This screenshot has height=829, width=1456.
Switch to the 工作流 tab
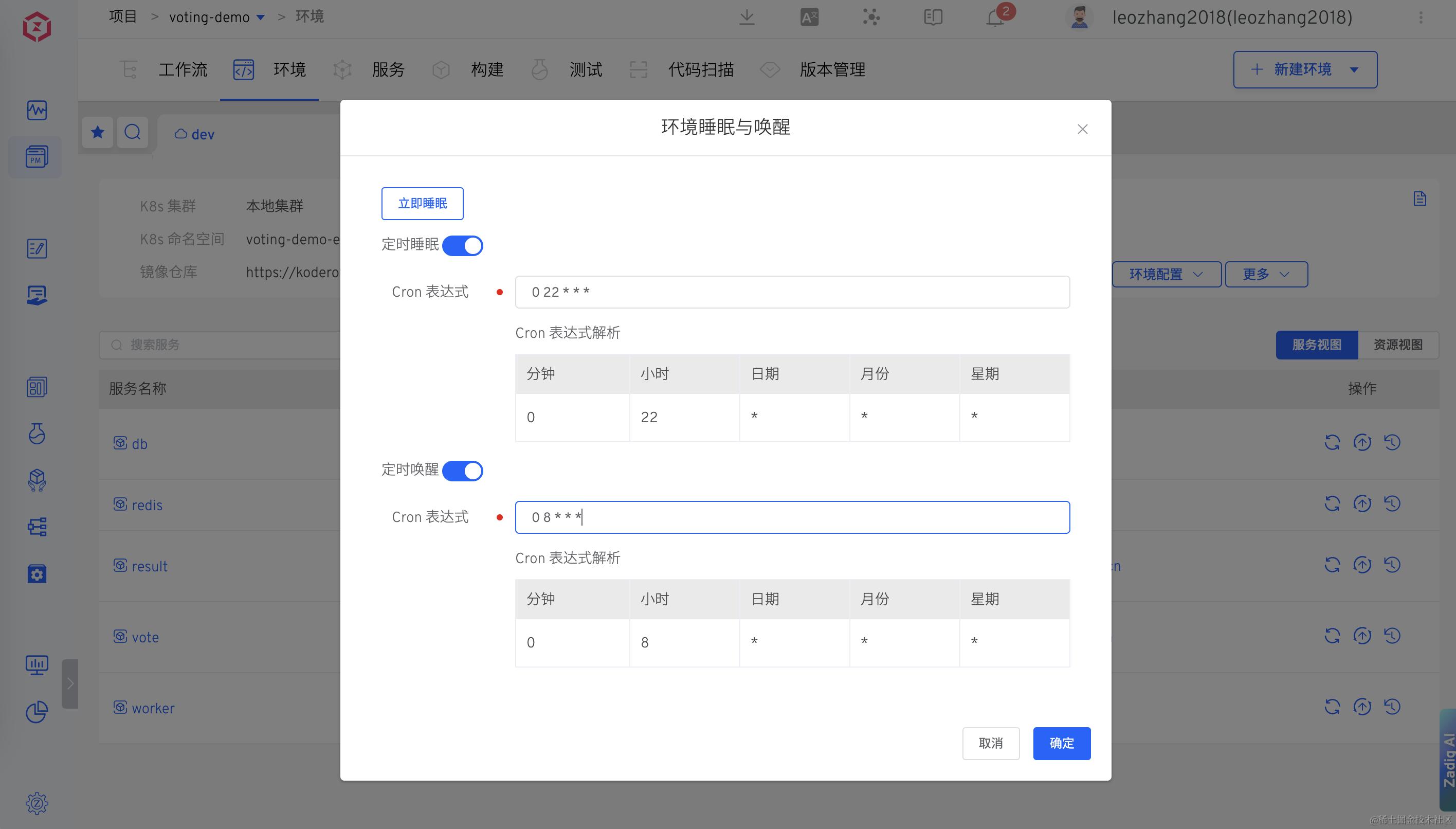pyautogui.click(x=182, y=69)
